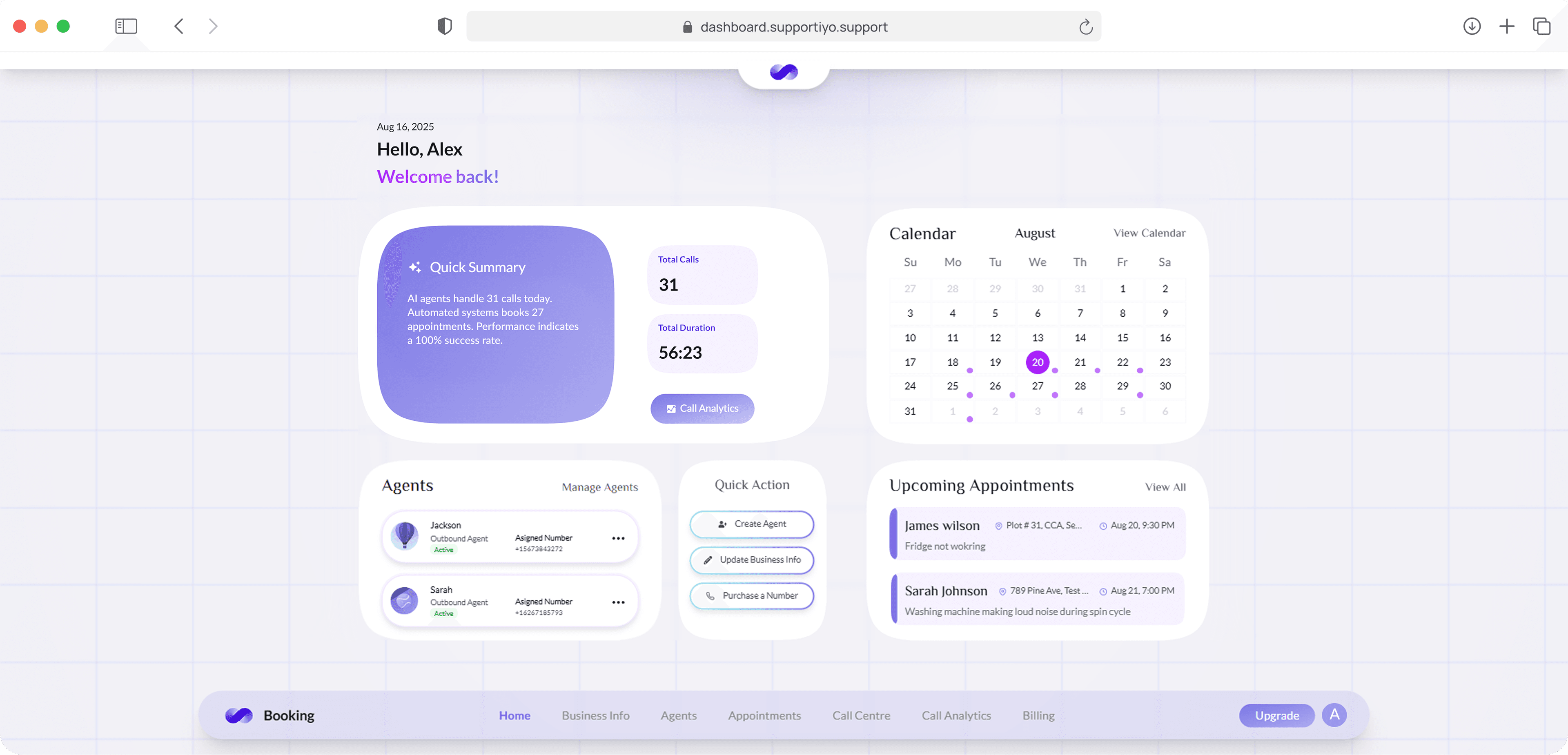
Task: Click the clock icon beside Aug 20, 9:30 PM
Action: [1102, 526]
